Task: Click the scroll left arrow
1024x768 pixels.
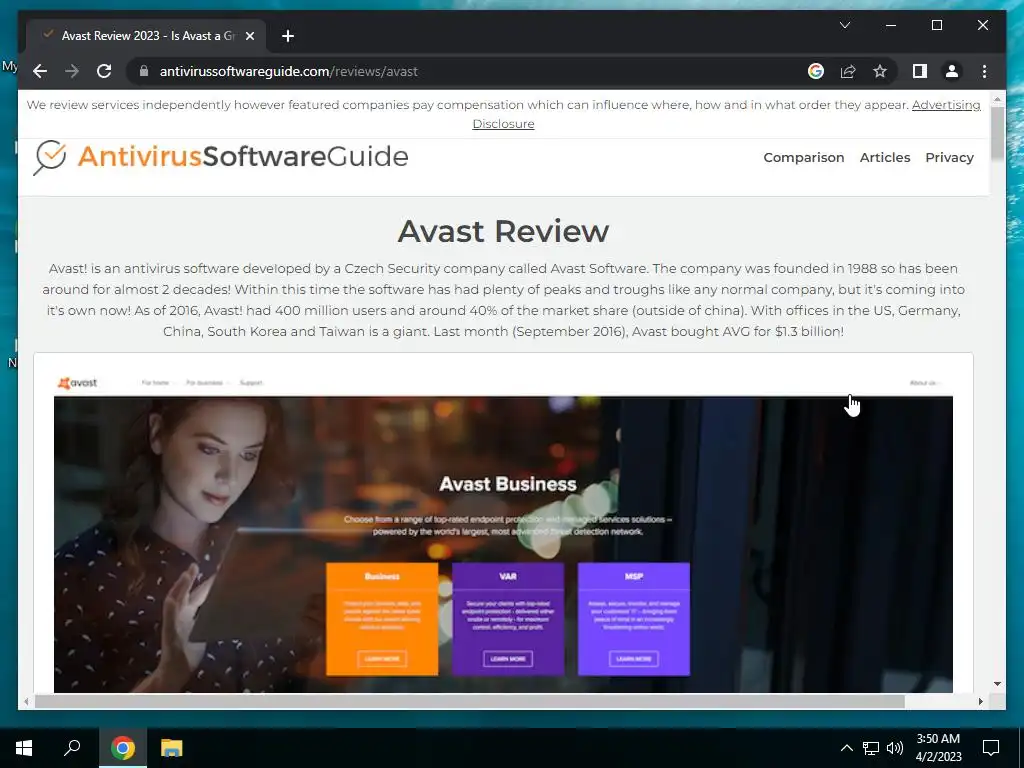Action: click(x=25, y=701)
